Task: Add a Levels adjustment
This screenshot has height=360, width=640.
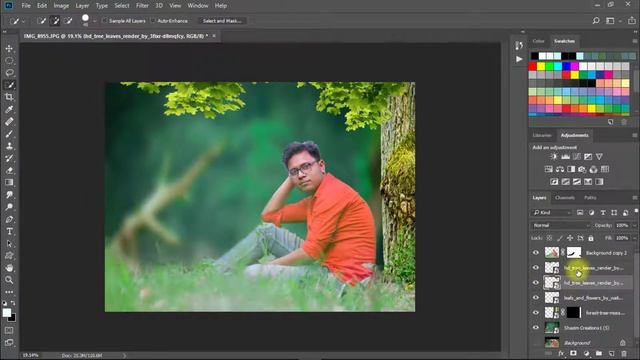Action: point(565,157)
